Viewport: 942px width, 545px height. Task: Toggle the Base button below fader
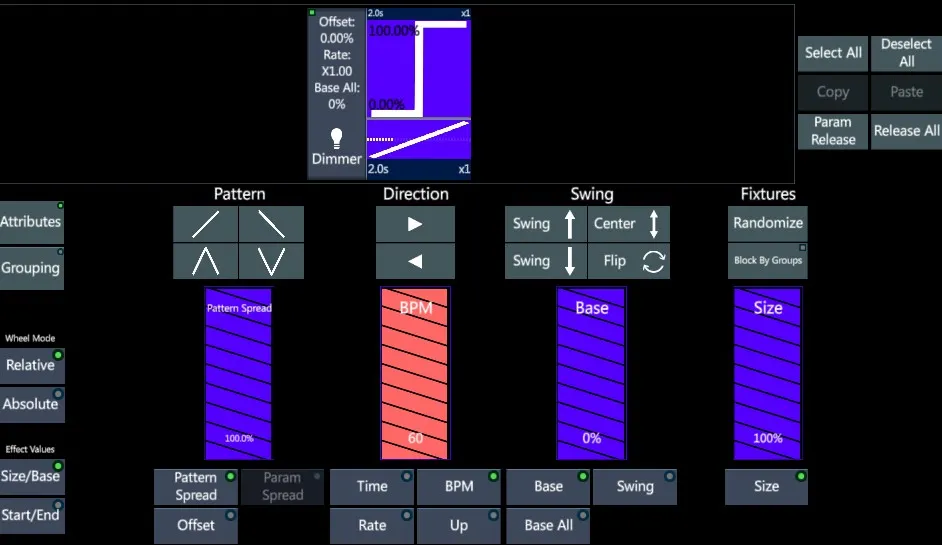tap(548, 487)
